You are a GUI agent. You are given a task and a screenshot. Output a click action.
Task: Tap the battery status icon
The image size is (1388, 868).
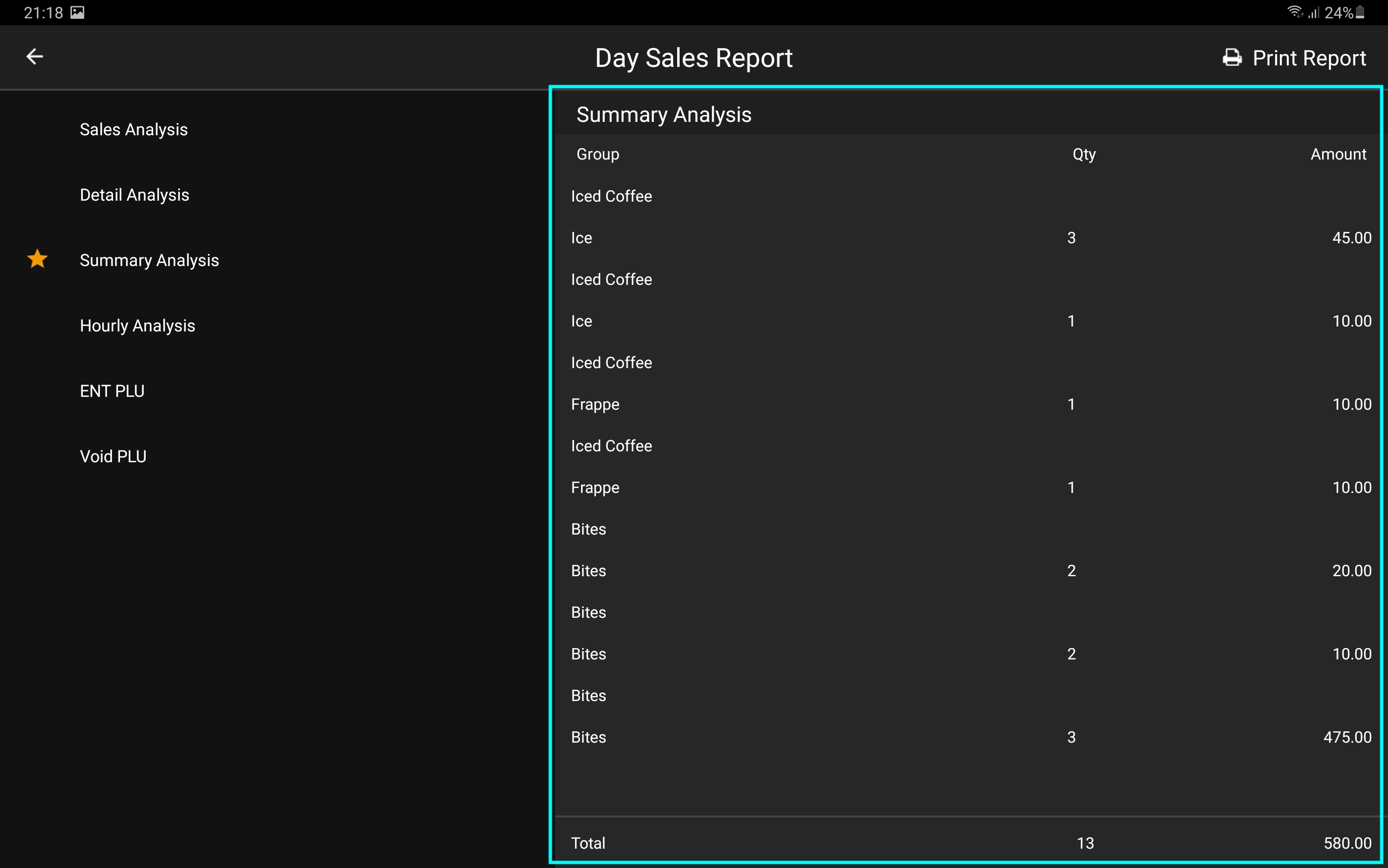1360,12
